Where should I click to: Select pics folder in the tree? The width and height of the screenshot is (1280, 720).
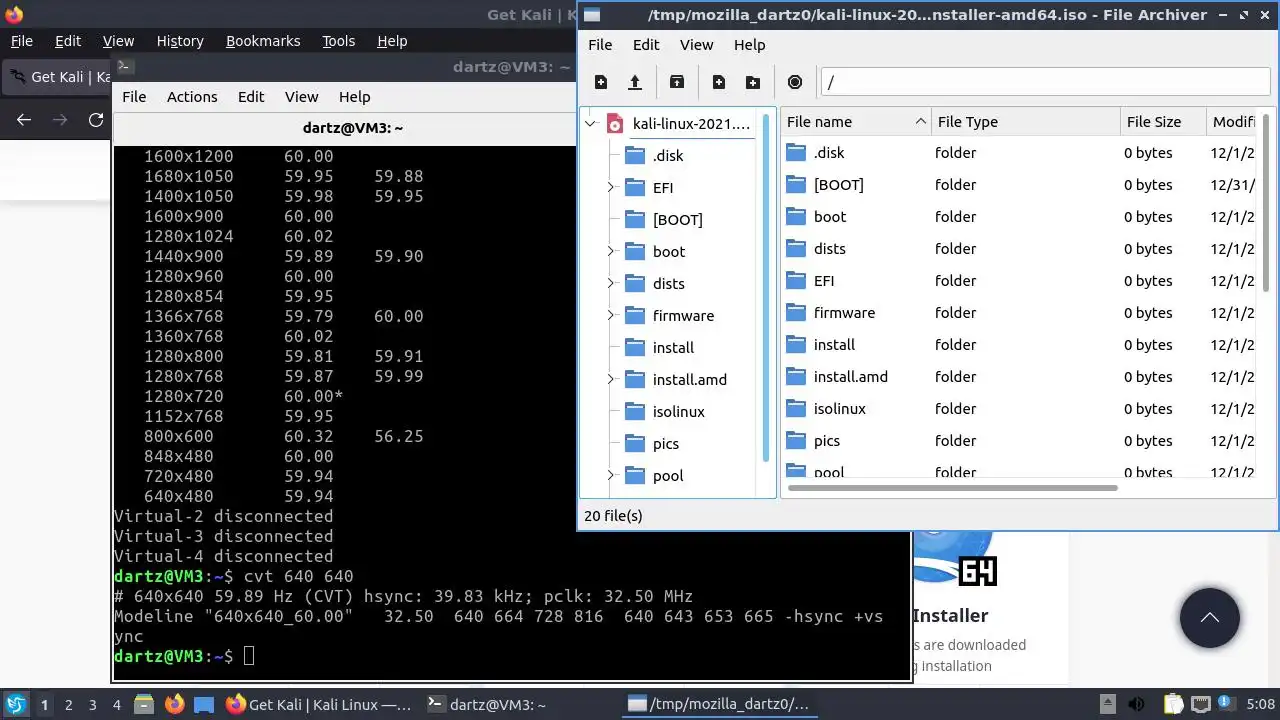tap(665, 443)
